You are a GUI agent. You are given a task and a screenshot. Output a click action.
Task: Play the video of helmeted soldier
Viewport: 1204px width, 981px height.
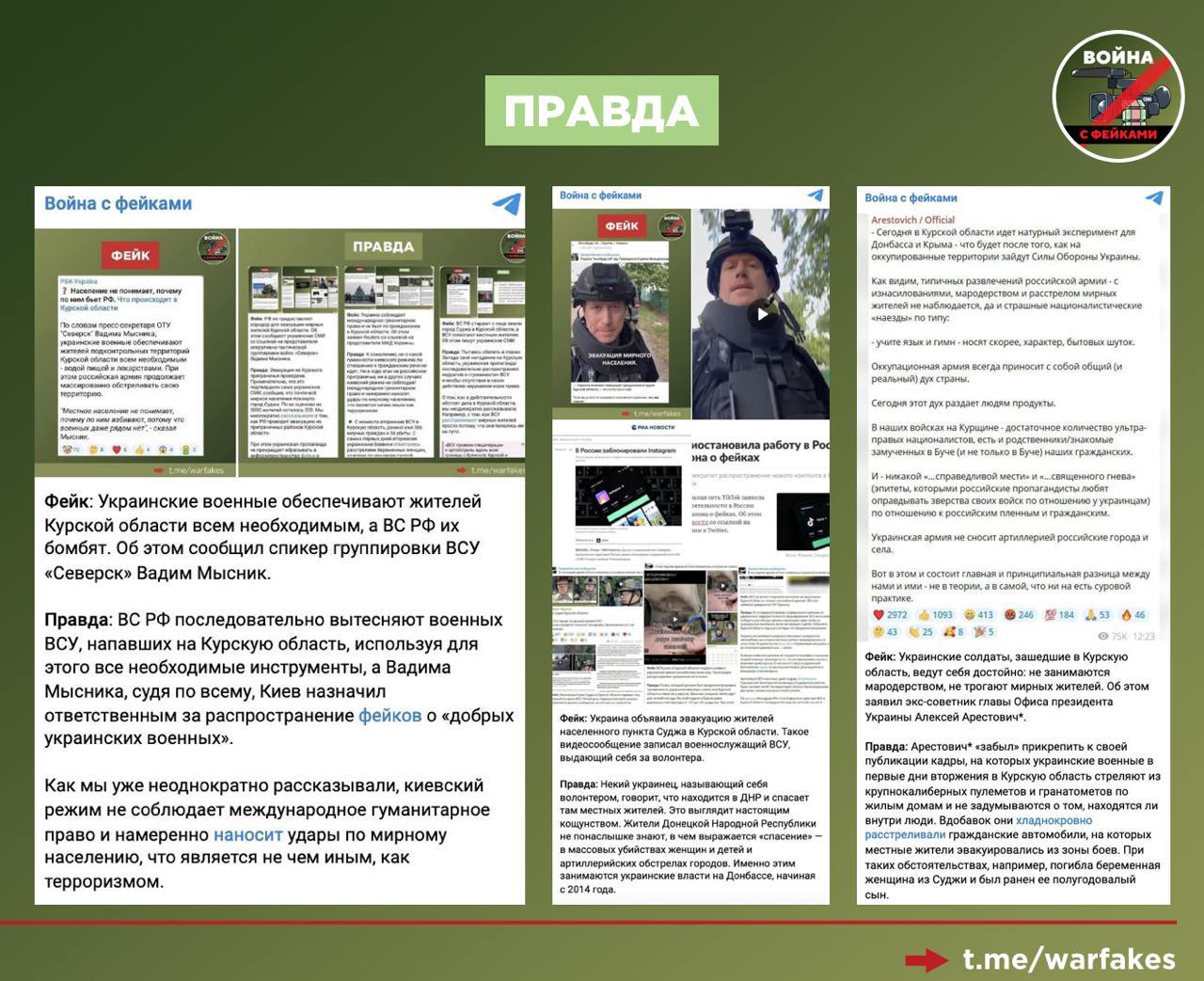pos(763,314)
